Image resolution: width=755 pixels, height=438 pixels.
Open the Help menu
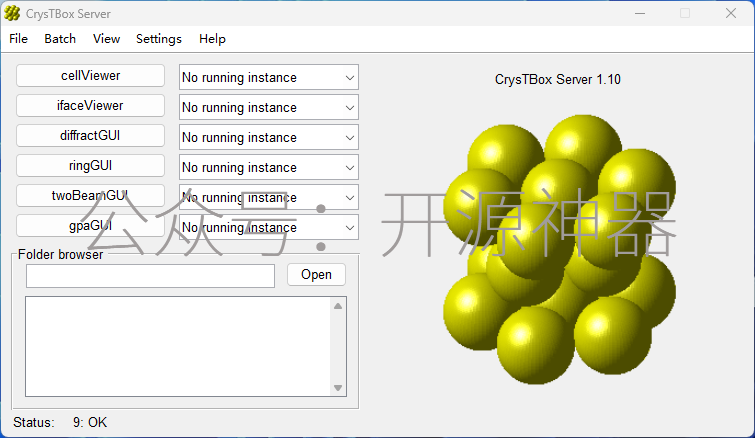coord(212,39)
